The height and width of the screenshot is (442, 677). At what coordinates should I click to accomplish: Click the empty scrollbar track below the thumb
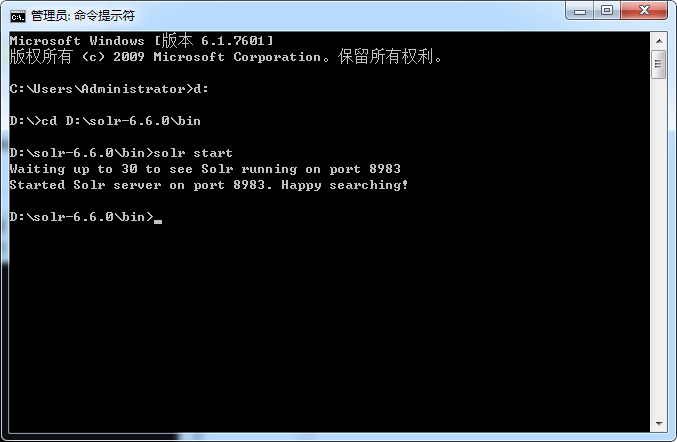[x=659, y=246]
